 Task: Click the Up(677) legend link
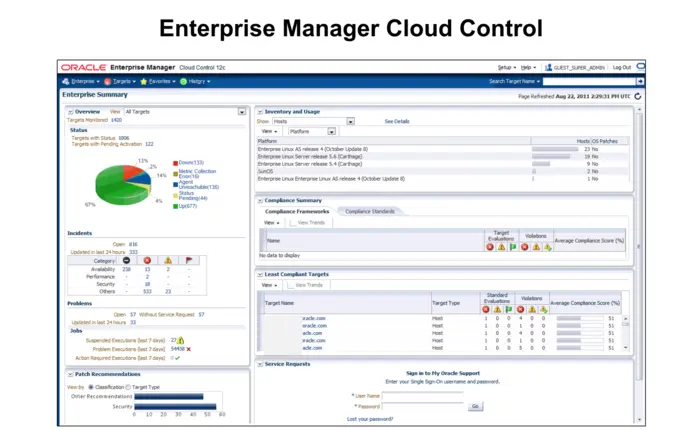coord(188,206)
